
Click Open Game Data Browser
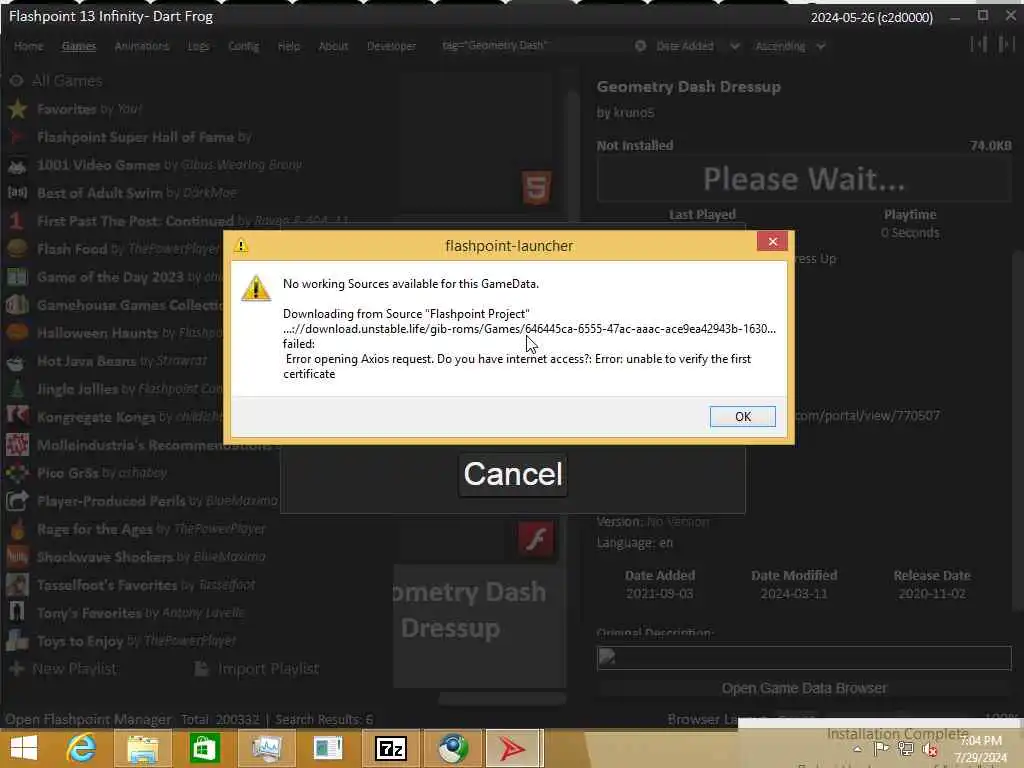point(804,688)
